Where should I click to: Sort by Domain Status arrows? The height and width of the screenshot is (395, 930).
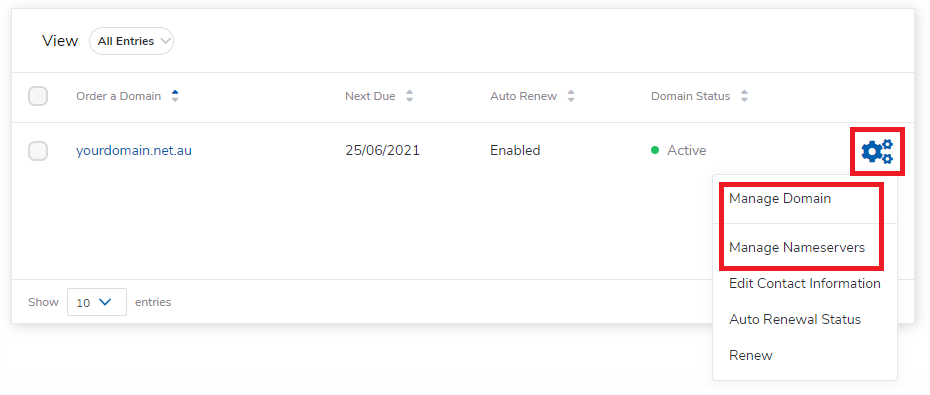point(744,96)
